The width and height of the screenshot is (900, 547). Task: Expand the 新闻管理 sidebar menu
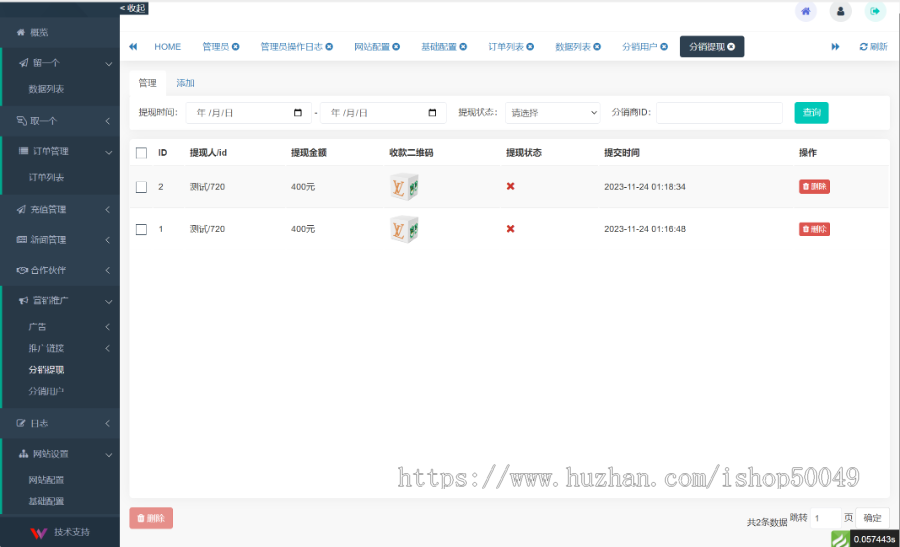60,240
